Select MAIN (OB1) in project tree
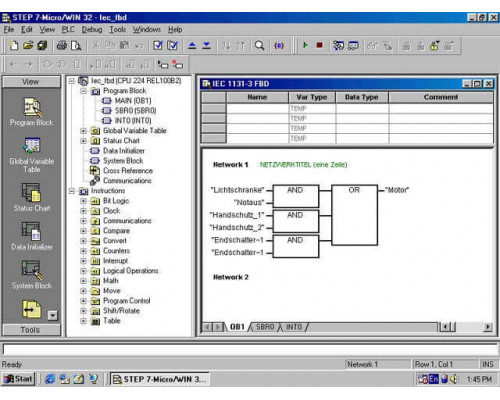500x400 pixels. pos(133,101)
